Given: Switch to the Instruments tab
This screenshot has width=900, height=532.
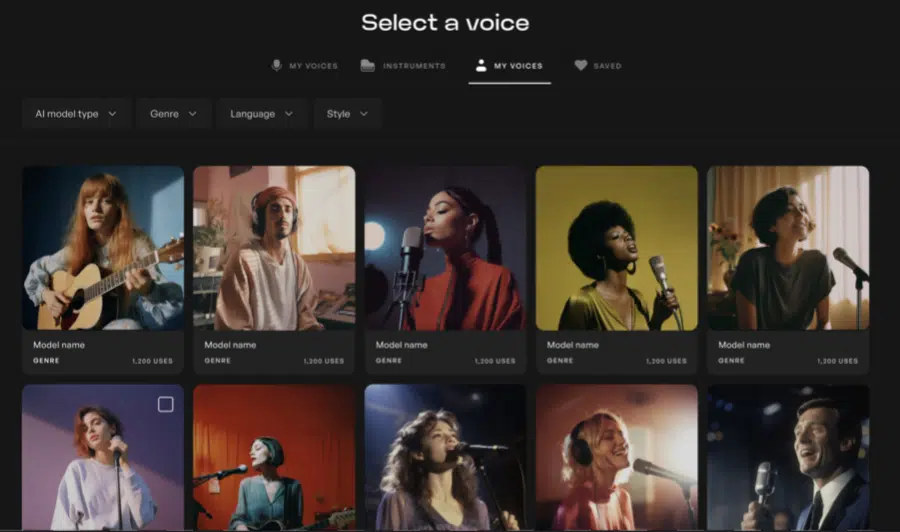Looking at the screenshot, I should point(403,66).
